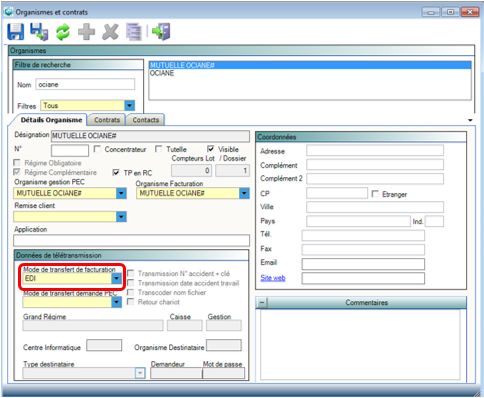Open the Site web link

point(273,278)
